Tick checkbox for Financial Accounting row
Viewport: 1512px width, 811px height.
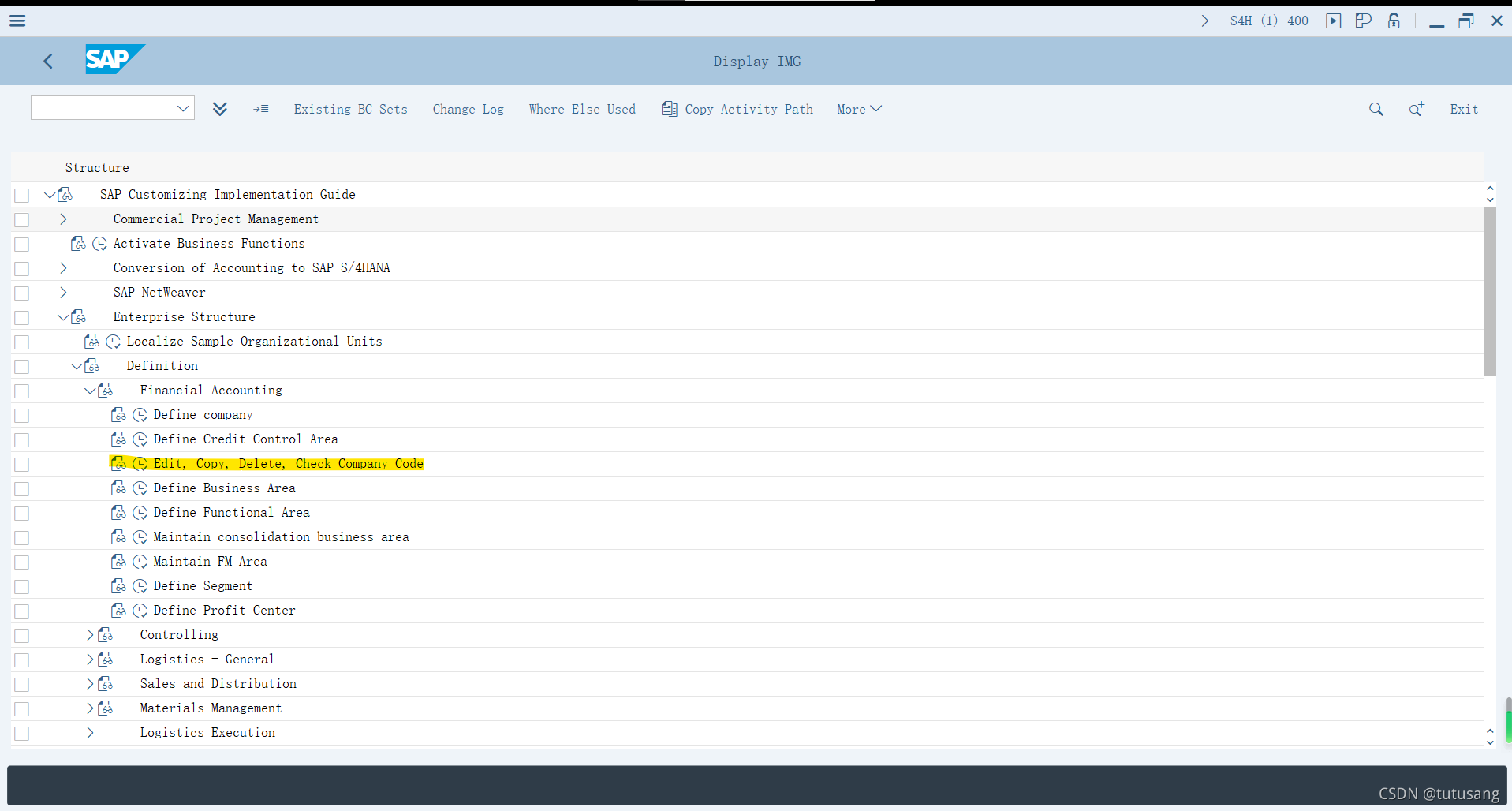click(x=22, y=391)
